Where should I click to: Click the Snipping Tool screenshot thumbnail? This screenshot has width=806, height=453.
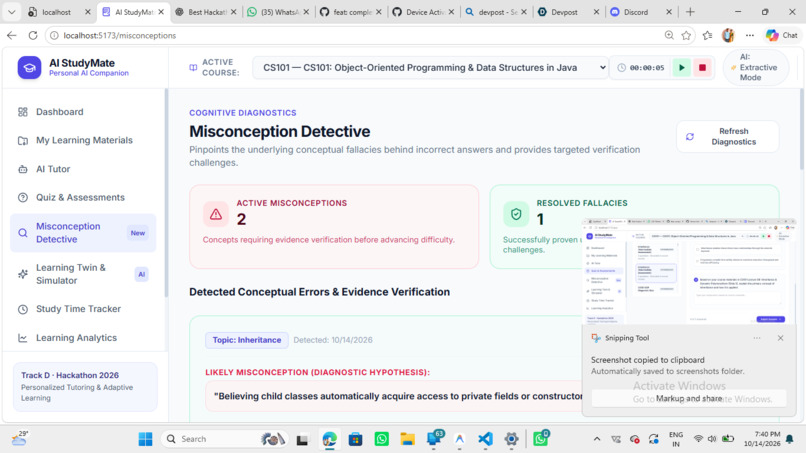(688, 271)
